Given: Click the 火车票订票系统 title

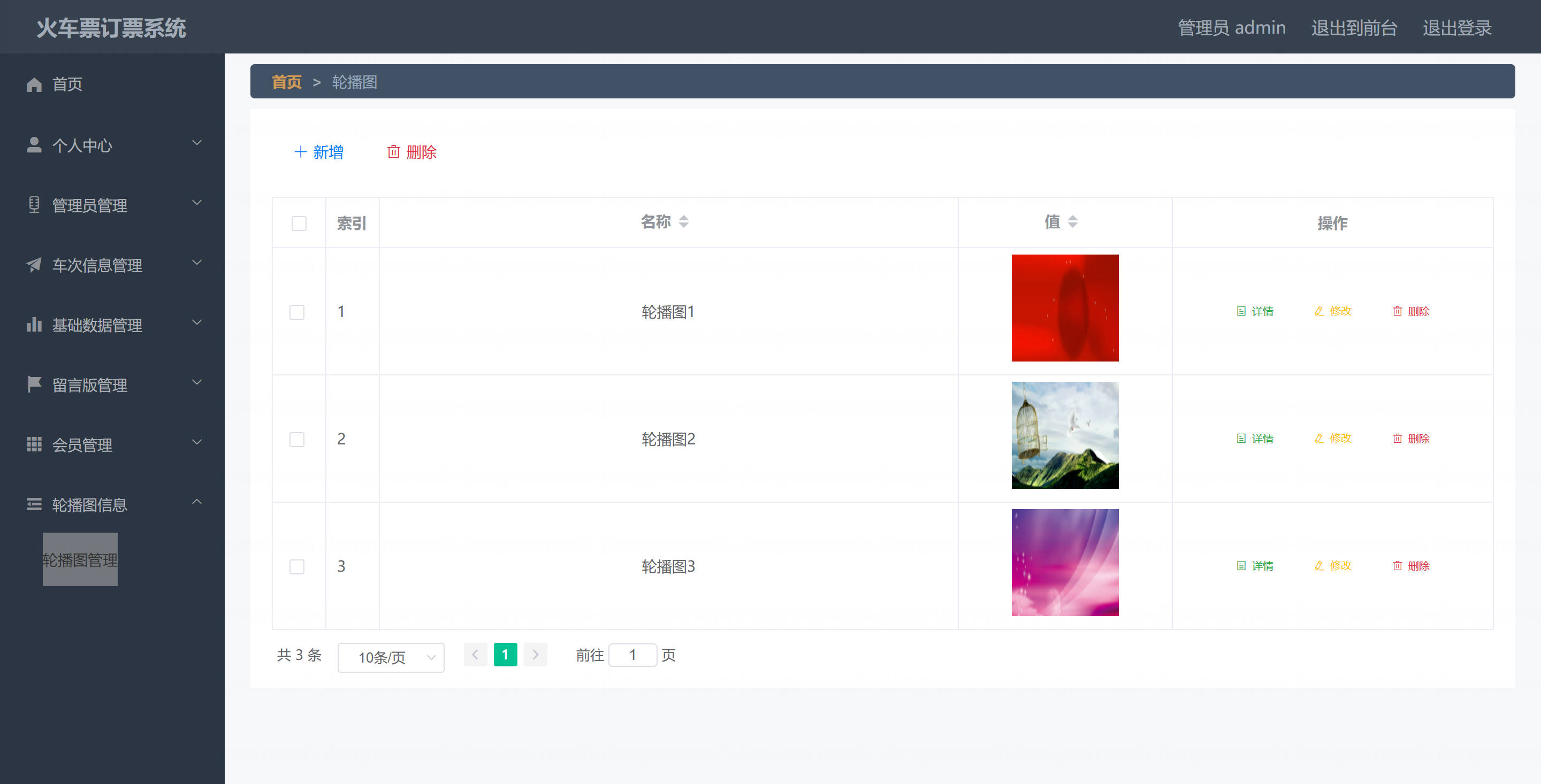Looking at the screenshot, I should pos(111,27).
